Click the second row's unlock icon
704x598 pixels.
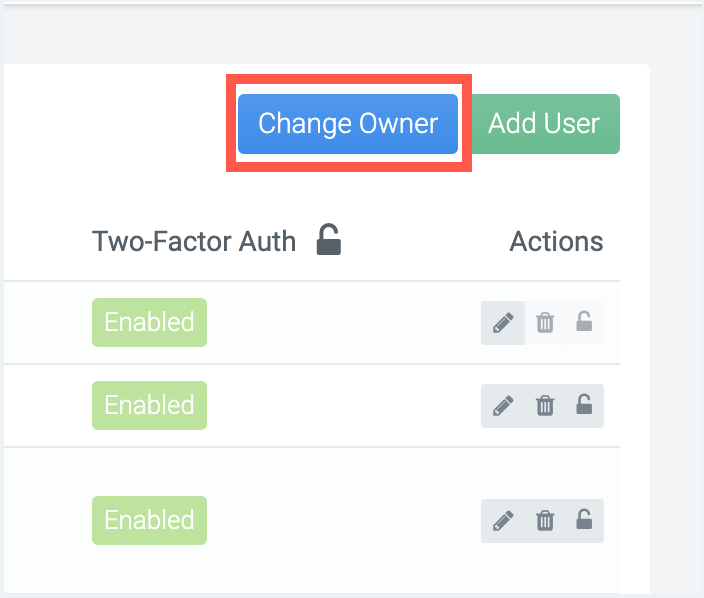pyautogui.click(x=584, y=405)
